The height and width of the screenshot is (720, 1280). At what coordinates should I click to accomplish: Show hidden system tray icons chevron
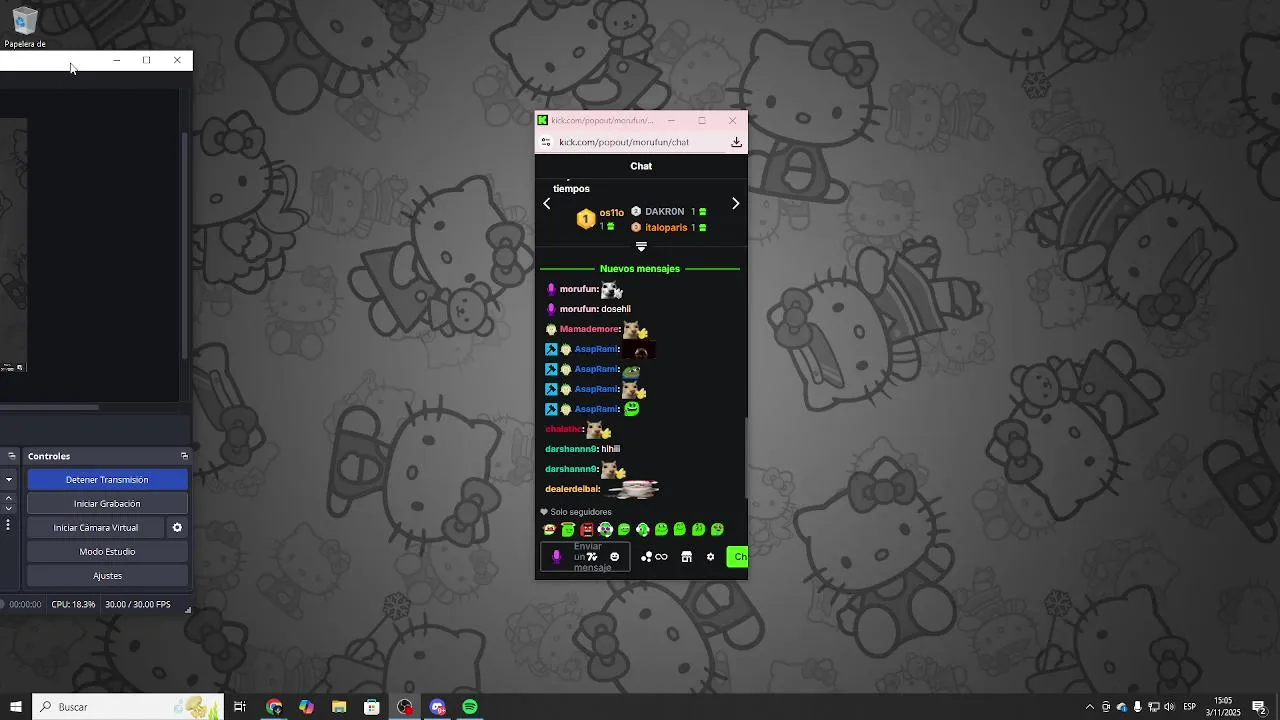(1090, 707)
